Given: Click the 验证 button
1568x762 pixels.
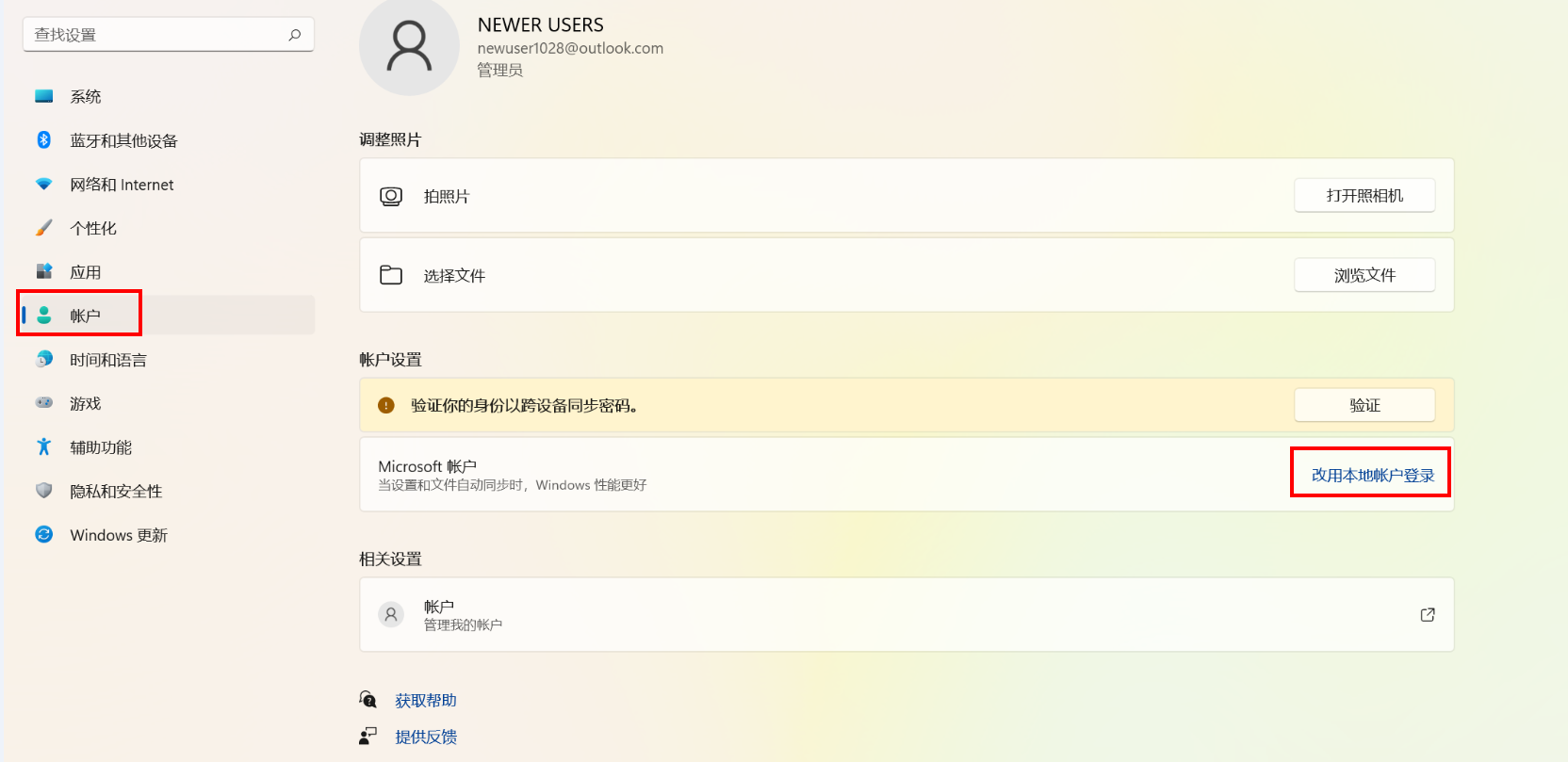Looking at the screenshot, I should pos(1364,405).
